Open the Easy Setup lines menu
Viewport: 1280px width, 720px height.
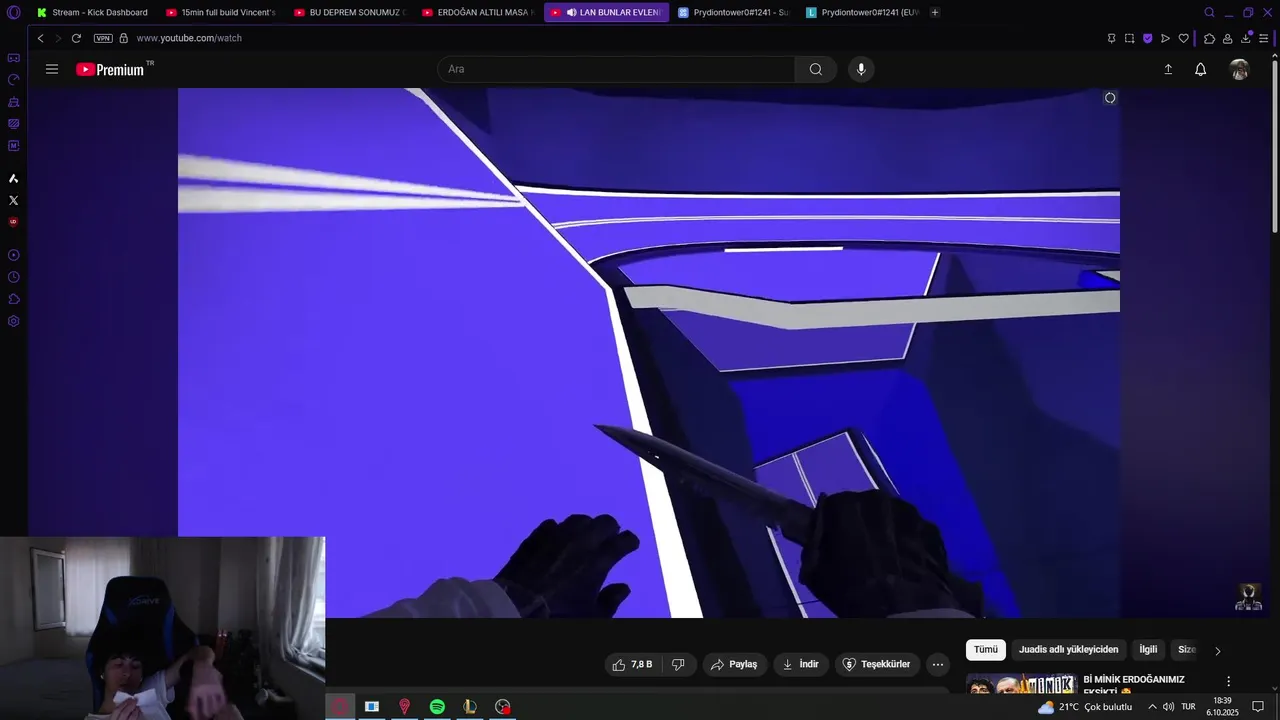pyautogui.click(x=1264, y=38)
